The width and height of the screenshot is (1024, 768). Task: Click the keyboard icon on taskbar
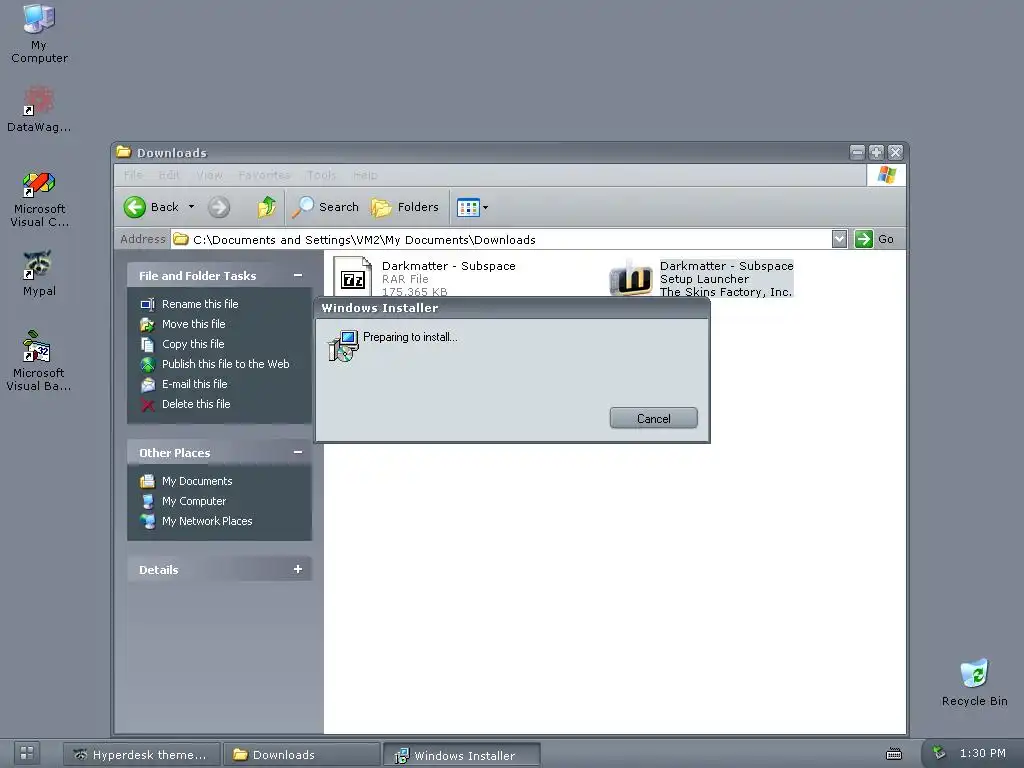[893, 754]
